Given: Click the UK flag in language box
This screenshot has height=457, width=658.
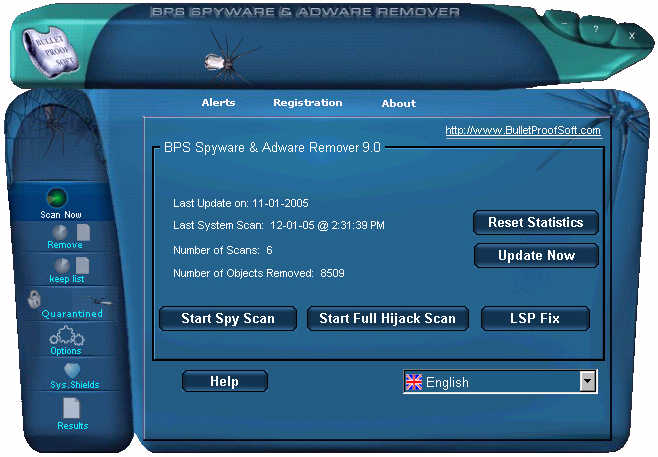Looking at the screenshot, I should point(414,382).
